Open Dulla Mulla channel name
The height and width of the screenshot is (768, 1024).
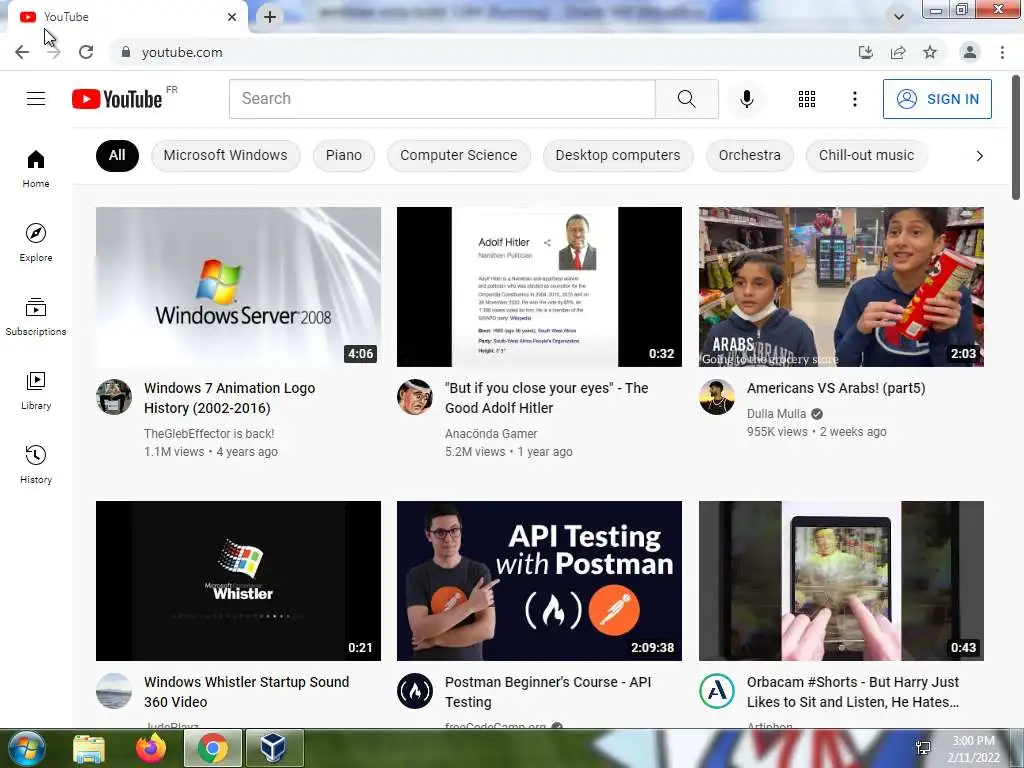[776, 413]
